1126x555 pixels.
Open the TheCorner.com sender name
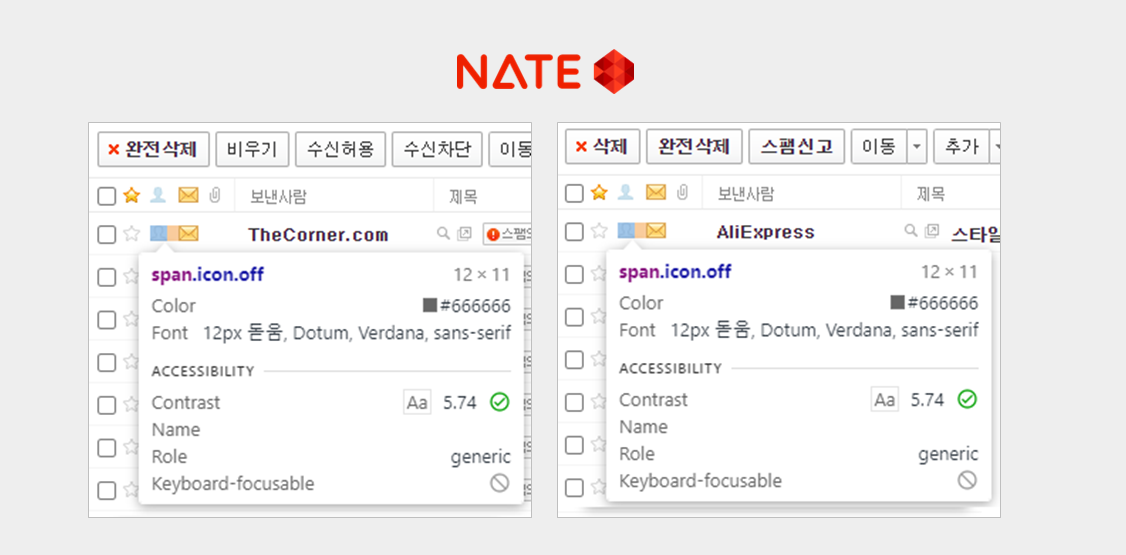click(318, 235)
